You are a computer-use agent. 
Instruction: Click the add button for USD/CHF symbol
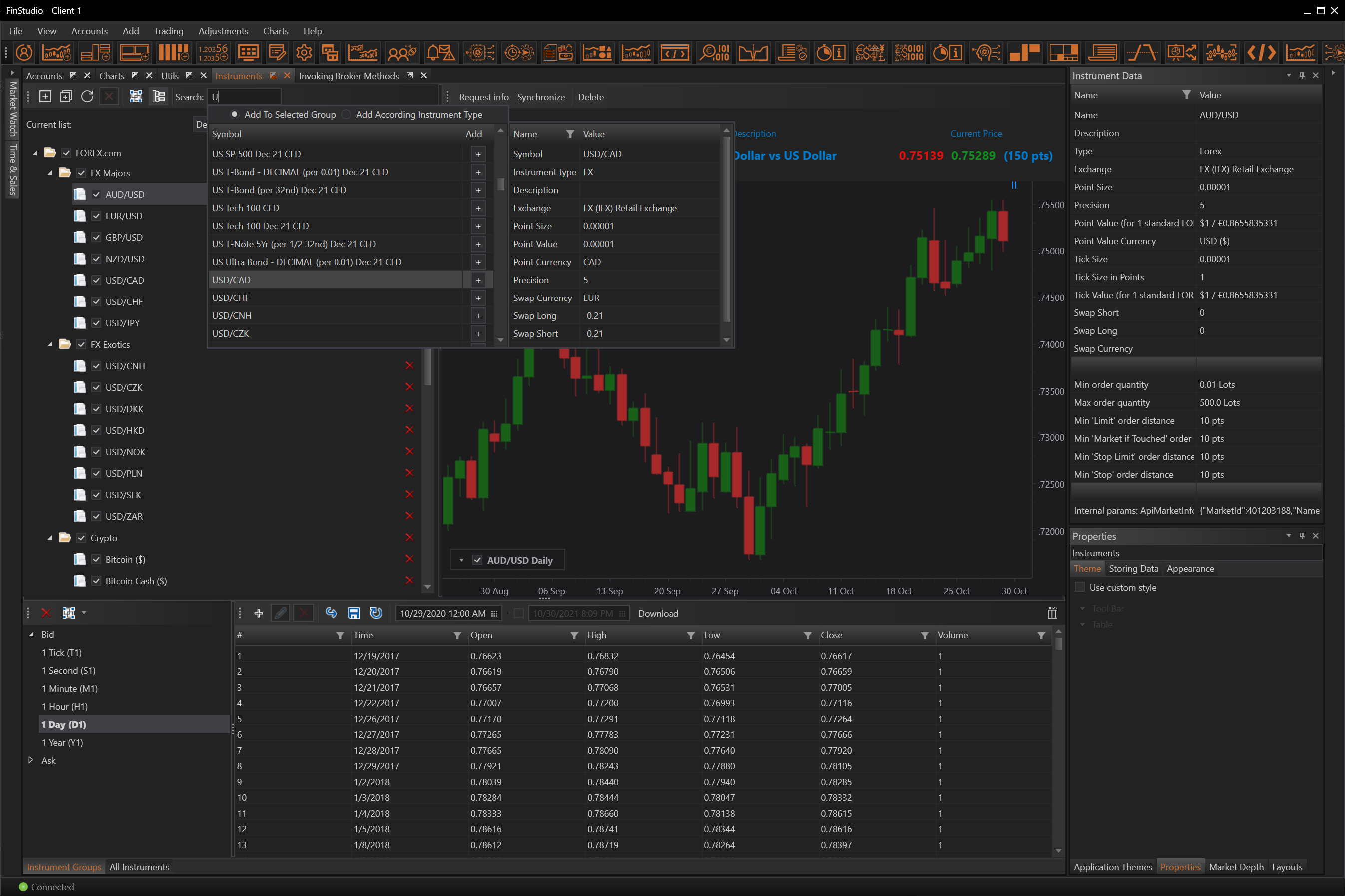pyautogui.click(x=478, y=298)
